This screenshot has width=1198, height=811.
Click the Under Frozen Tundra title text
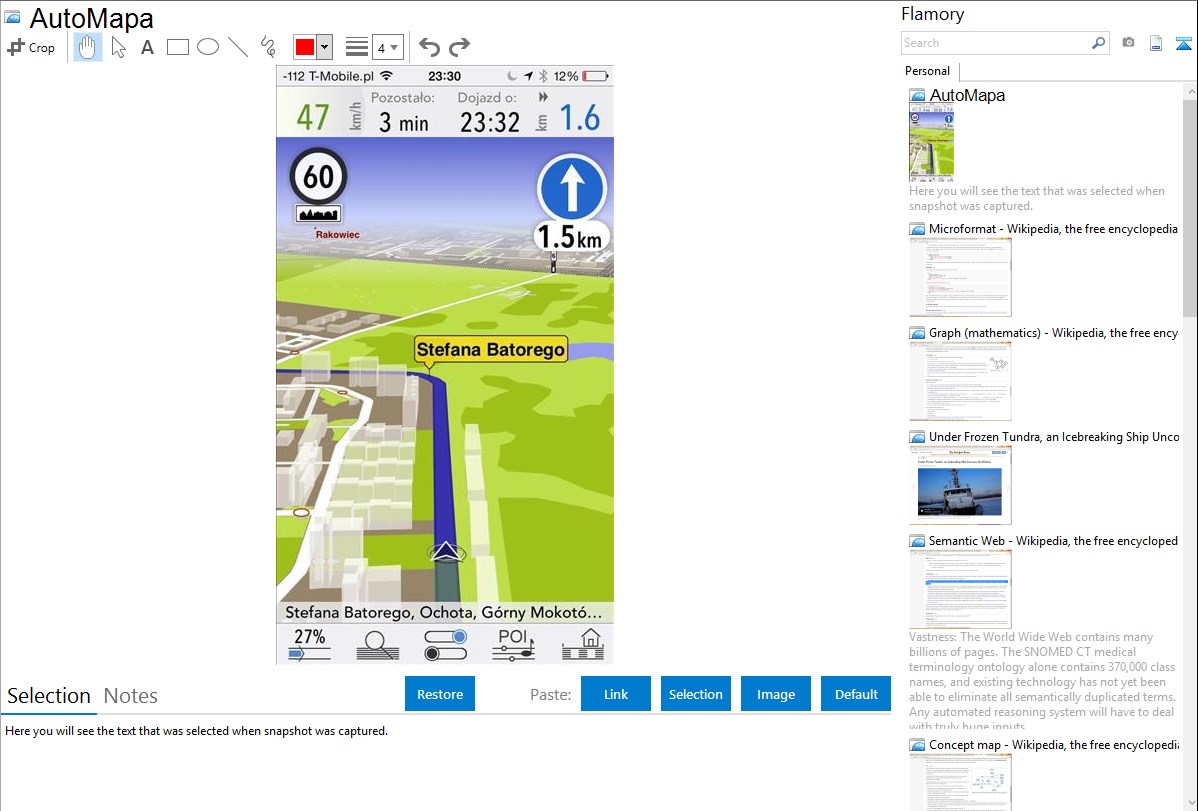tap(1054, 436)
